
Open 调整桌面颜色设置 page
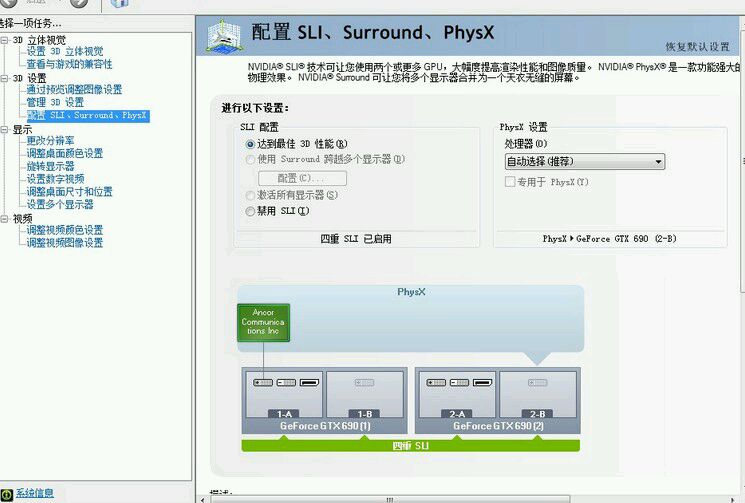tap(65, 153)
